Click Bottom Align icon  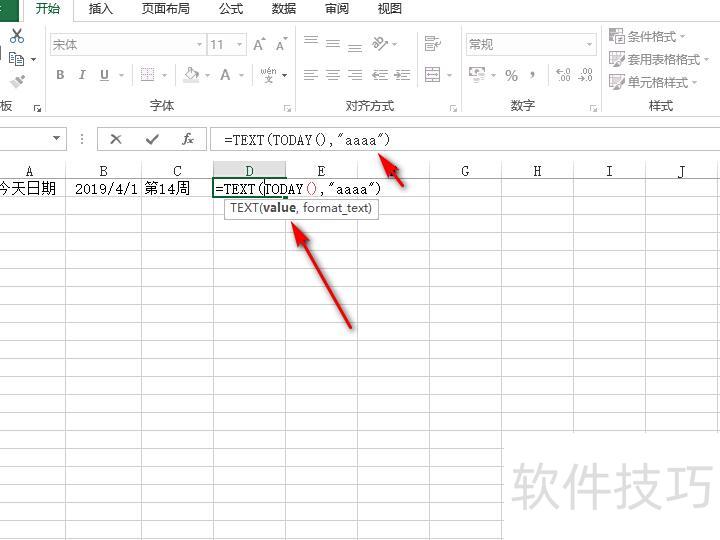point(355,47)
